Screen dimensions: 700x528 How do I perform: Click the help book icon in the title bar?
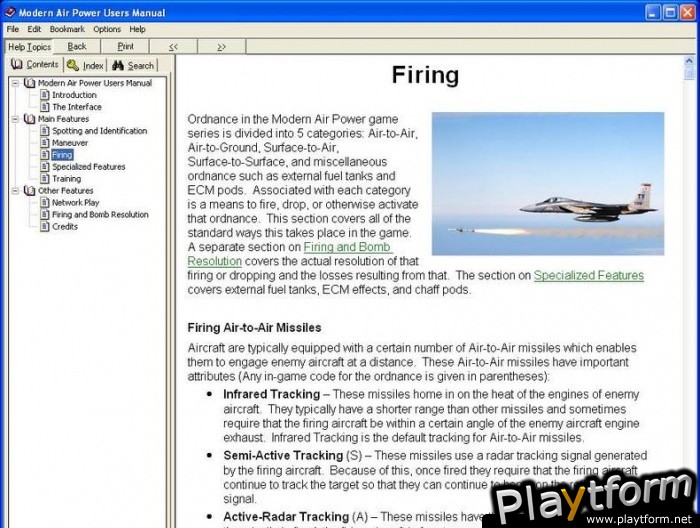10,12
